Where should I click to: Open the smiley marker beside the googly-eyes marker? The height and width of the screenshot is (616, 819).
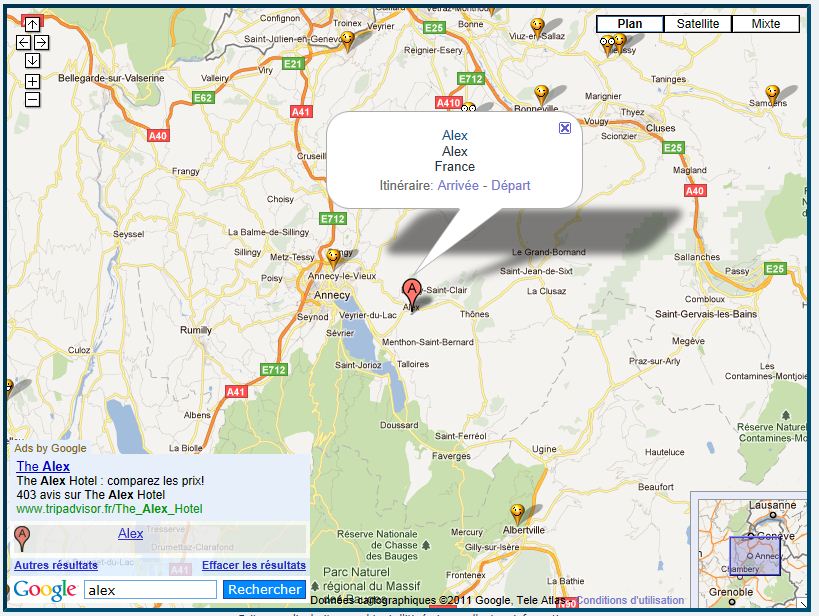point(619,42)
